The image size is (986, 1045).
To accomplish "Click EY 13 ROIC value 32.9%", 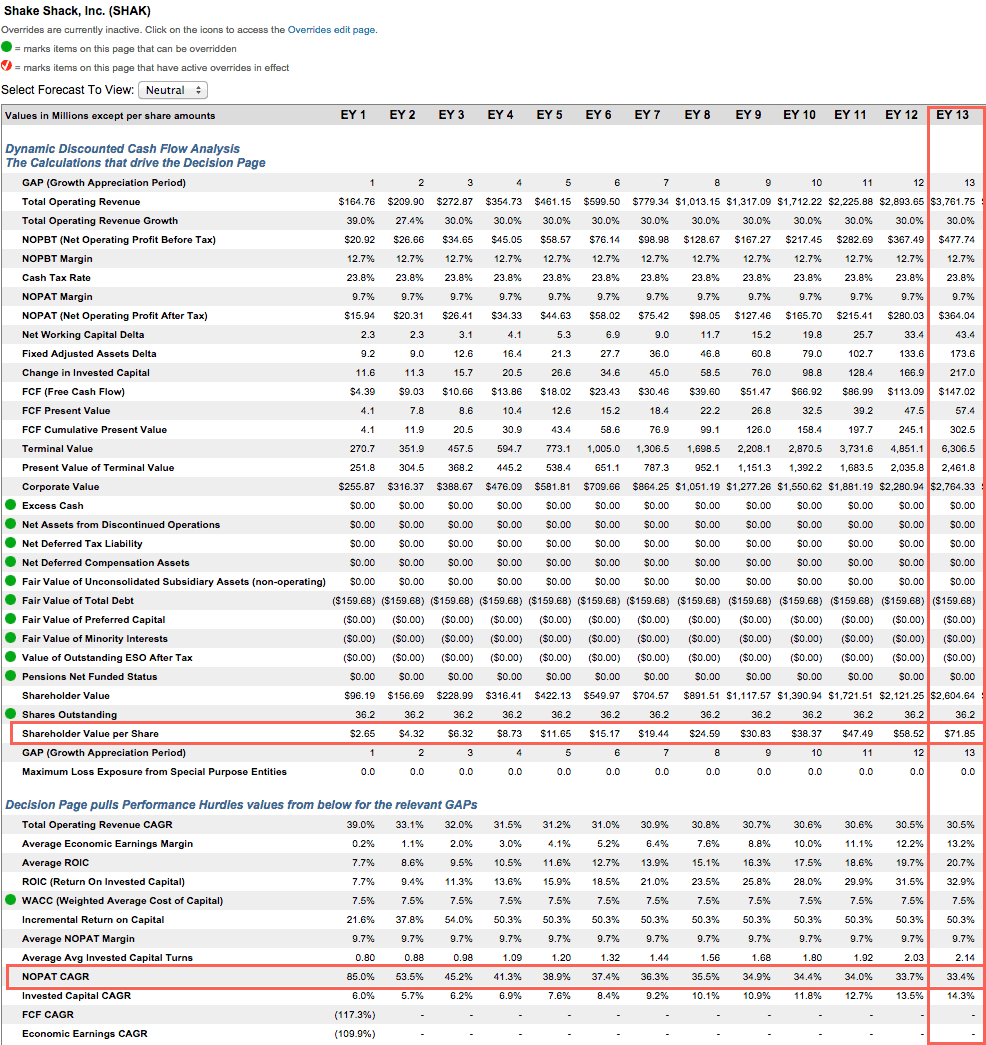I will 961,882.
